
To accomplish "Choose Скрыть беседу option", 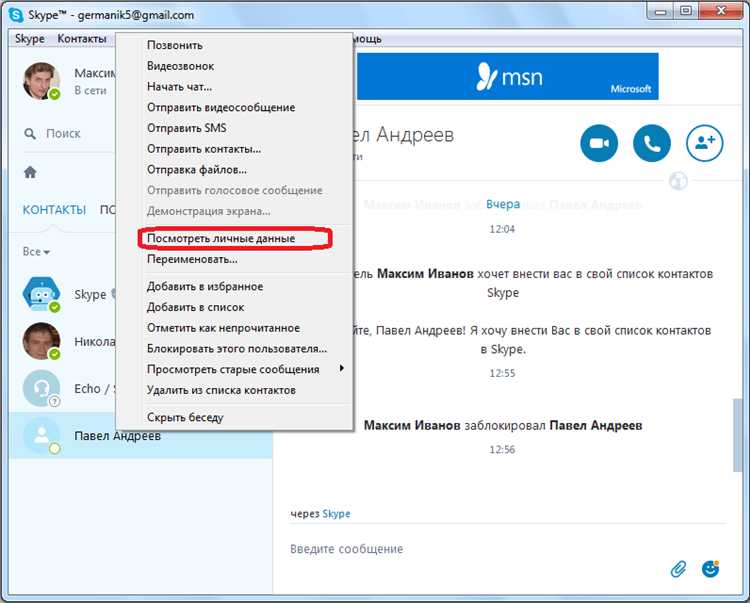I will [x=185, y=417].
